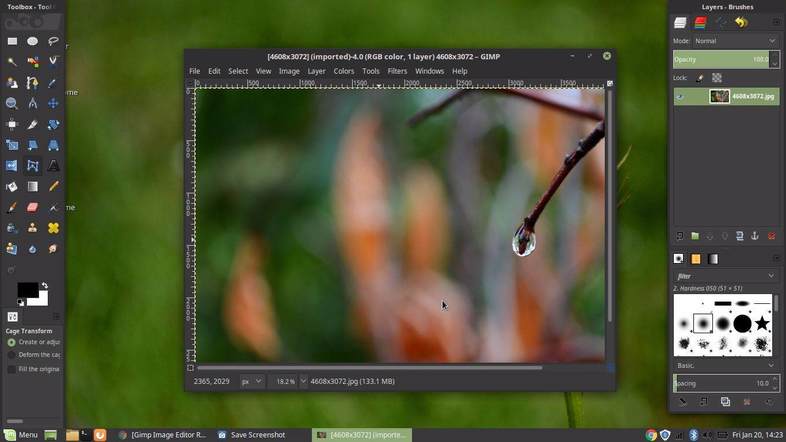Viewport: 786px width, 442px height.
Task: Open the px units dropdown
Action: [250, 381]
